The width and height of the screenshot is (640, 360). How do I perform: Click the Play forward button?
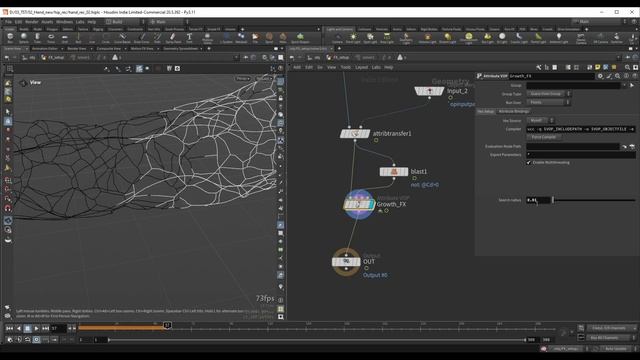pyautogui.click(x=36, y=328)
